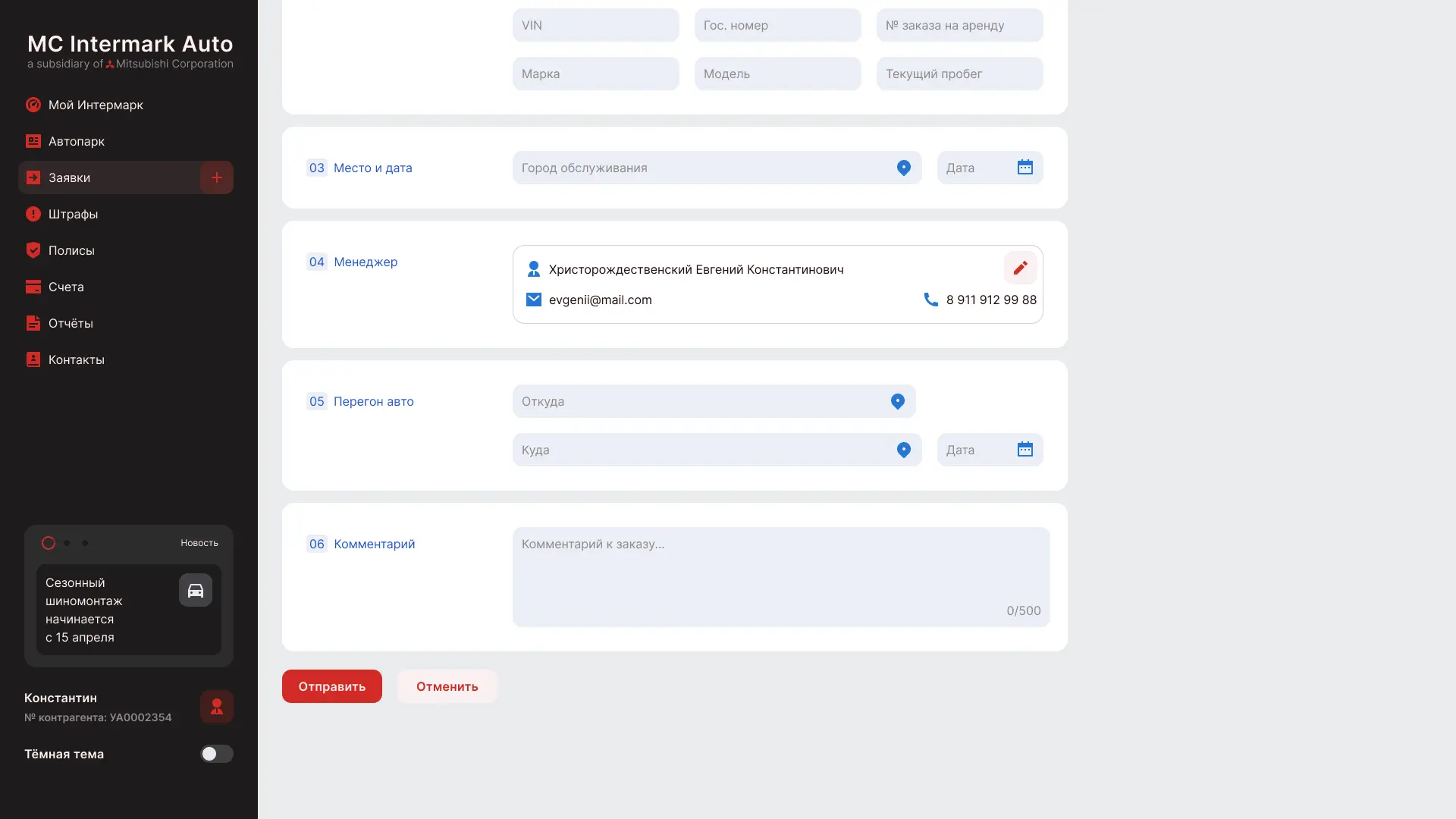The height and width of the screenshot is (819, 1456).
Task: Click the Контакты sidebar icon
Action: tap(33, 359)
